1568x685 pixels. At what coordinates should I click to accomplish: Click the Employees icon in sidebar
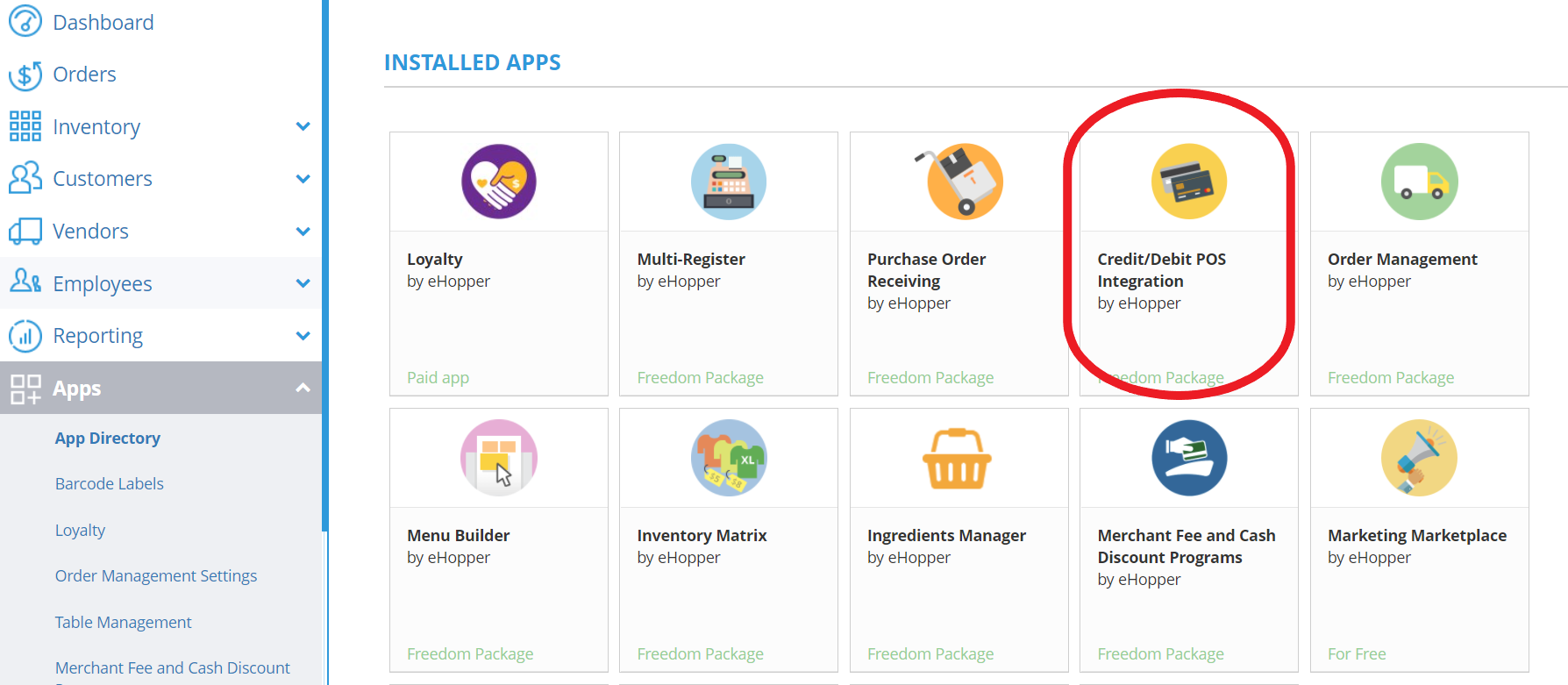(x=25, y=282)
